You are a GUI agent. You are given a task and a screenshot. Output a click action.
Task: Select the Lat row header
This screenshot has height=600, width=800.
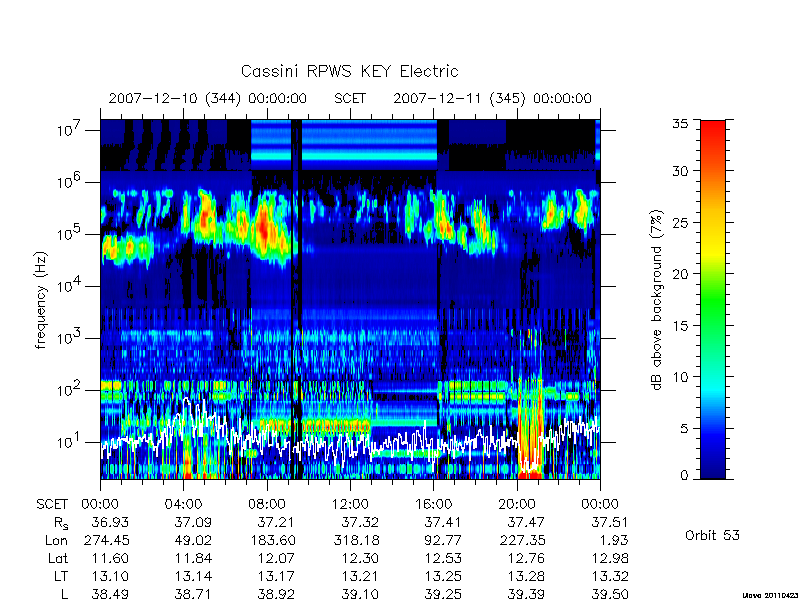pos(58,559)
